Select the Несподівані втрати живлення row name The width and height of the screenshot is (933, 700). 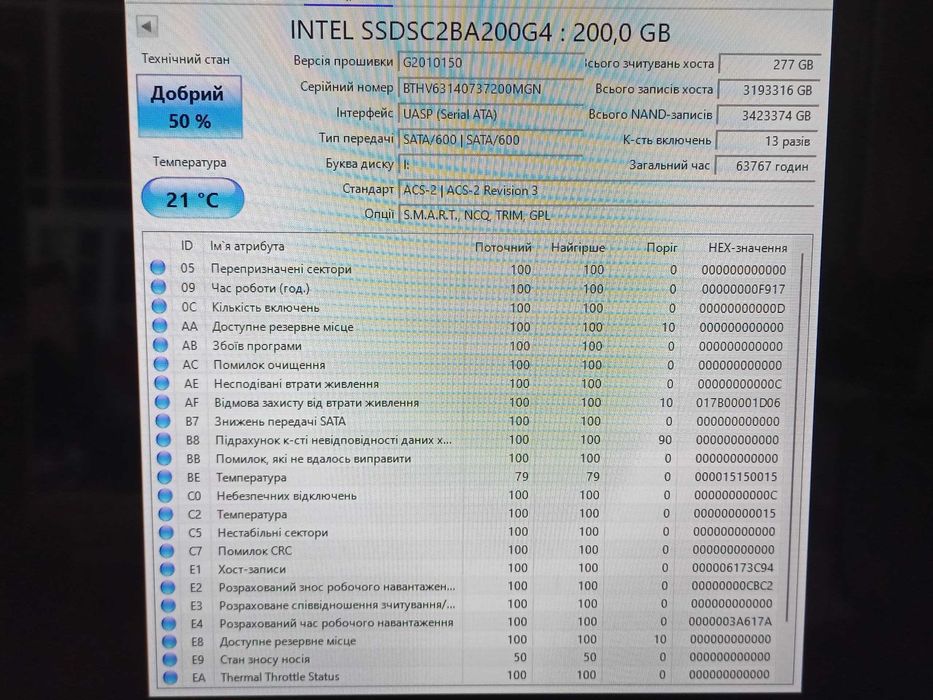click(x=296, y=384)
